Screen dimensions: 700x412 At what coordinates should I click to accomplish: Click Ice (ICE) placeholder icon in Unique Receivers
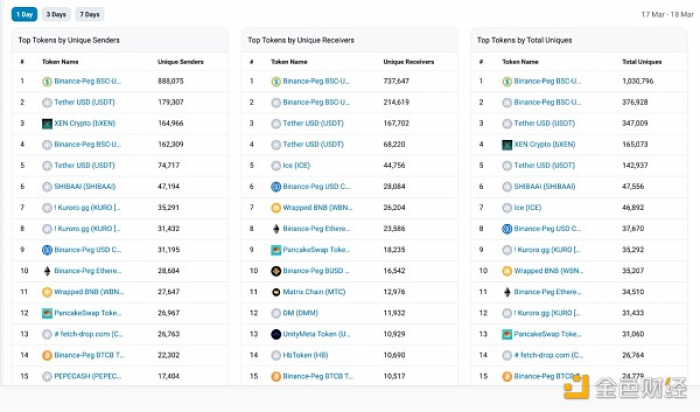[276, 166]
